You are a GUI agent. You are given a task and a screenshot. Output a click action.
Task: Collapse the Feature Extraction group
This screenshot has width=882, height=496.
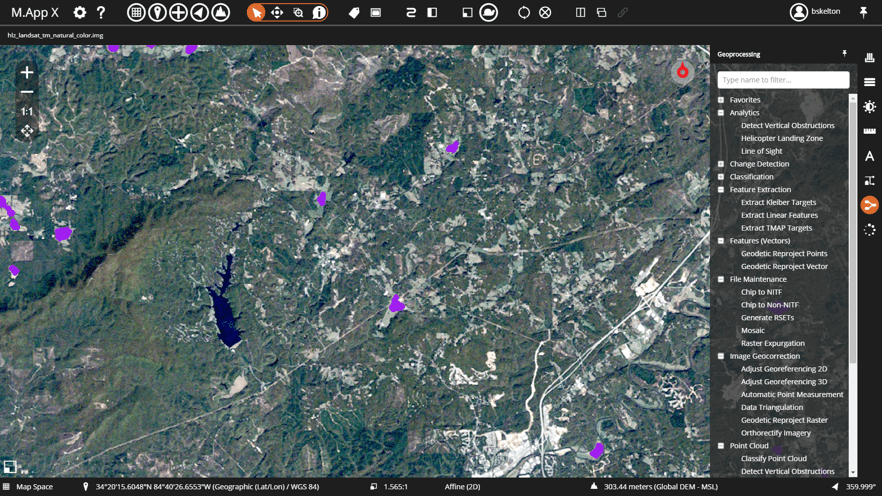tap(721, 190)
